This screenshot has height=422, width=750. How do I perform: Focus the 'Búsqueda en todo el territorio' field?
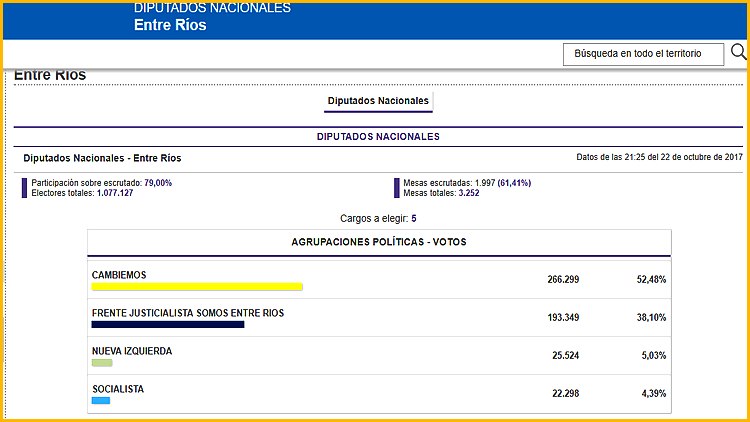(643, 54)
